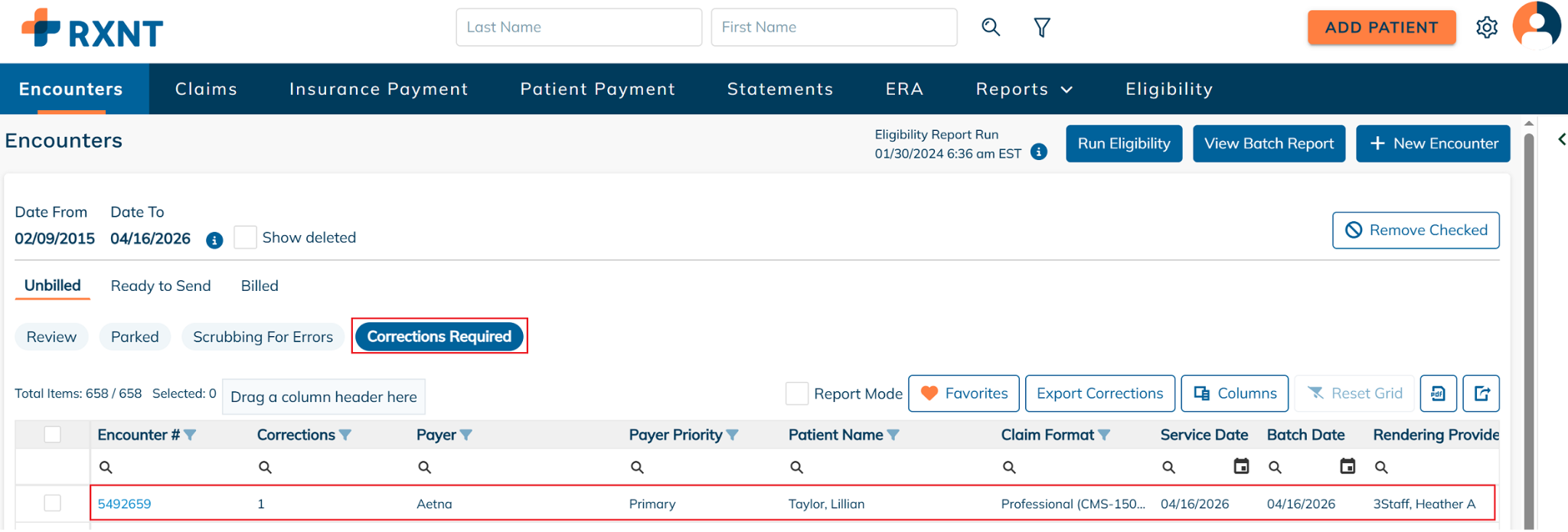Open the patient search filter funnel icon

tap(1042, 28)
